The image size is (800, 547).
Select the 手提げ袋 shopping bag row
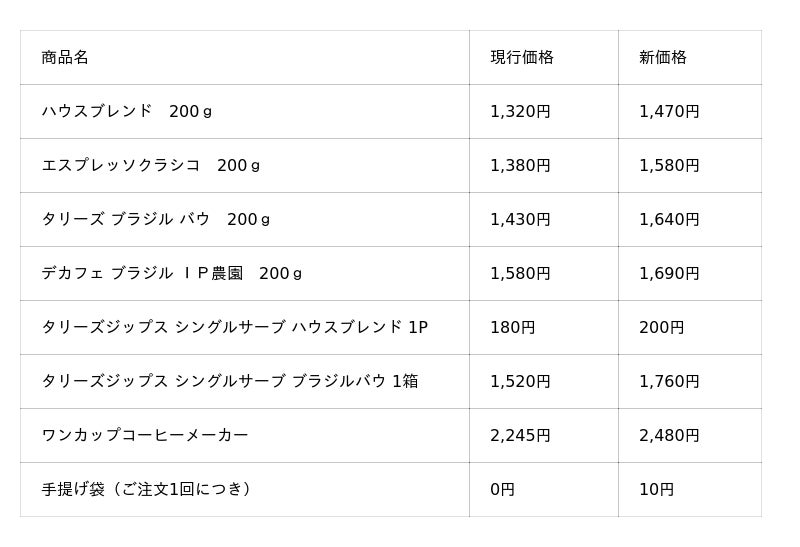[x=391, y=489]
